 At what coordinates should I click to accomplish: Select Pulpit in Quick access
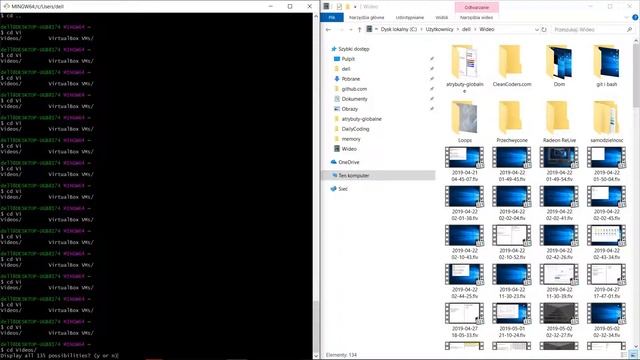[x=348, y=59]
